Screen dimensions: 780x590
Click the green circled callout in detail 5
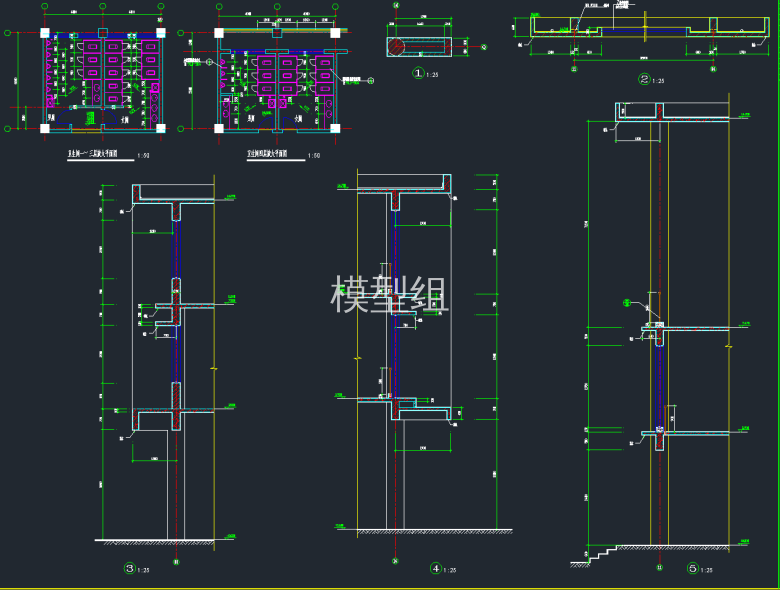coord(628,301)
